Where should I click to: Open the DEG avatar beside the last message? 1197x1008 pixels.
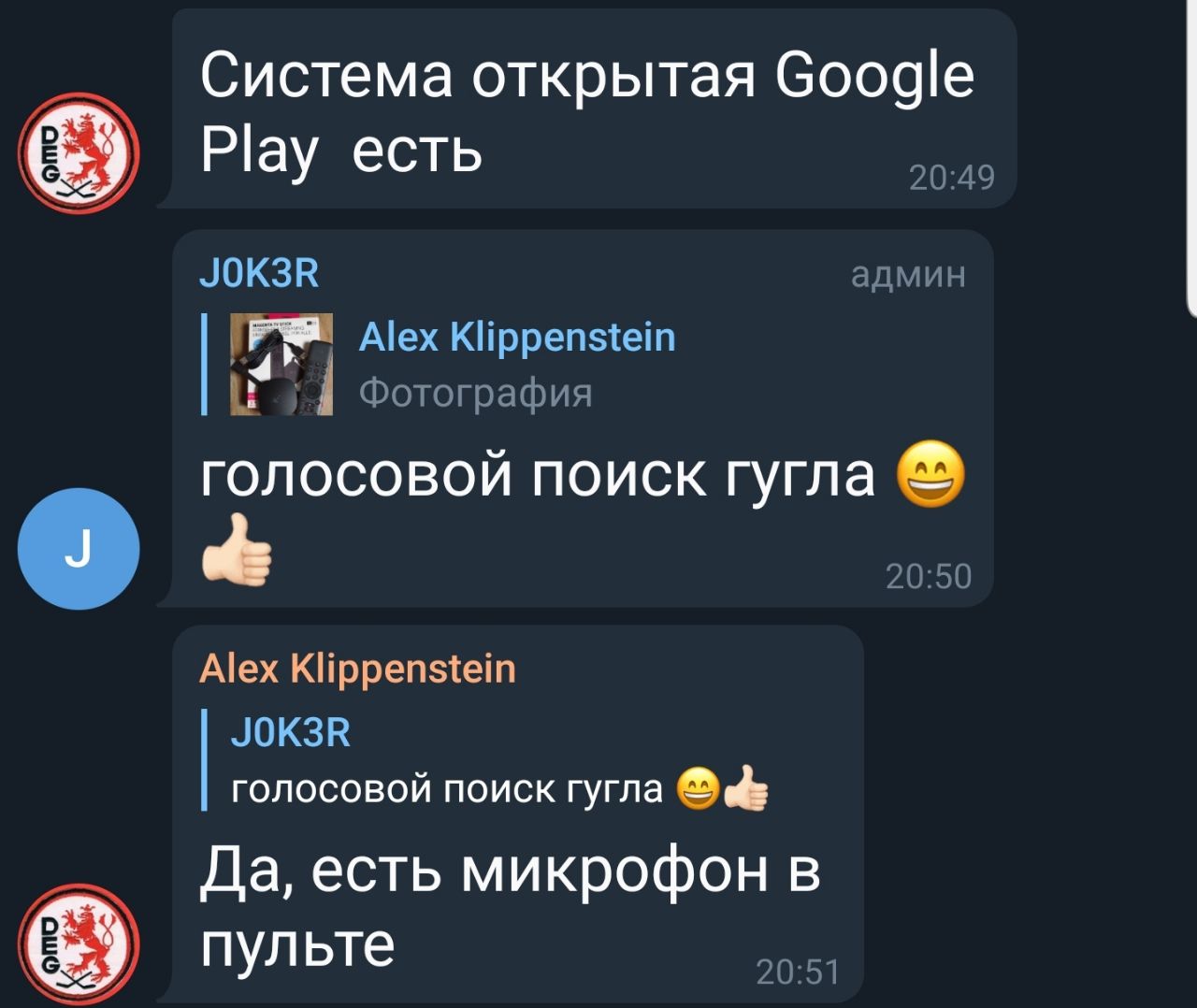(79, 943)
